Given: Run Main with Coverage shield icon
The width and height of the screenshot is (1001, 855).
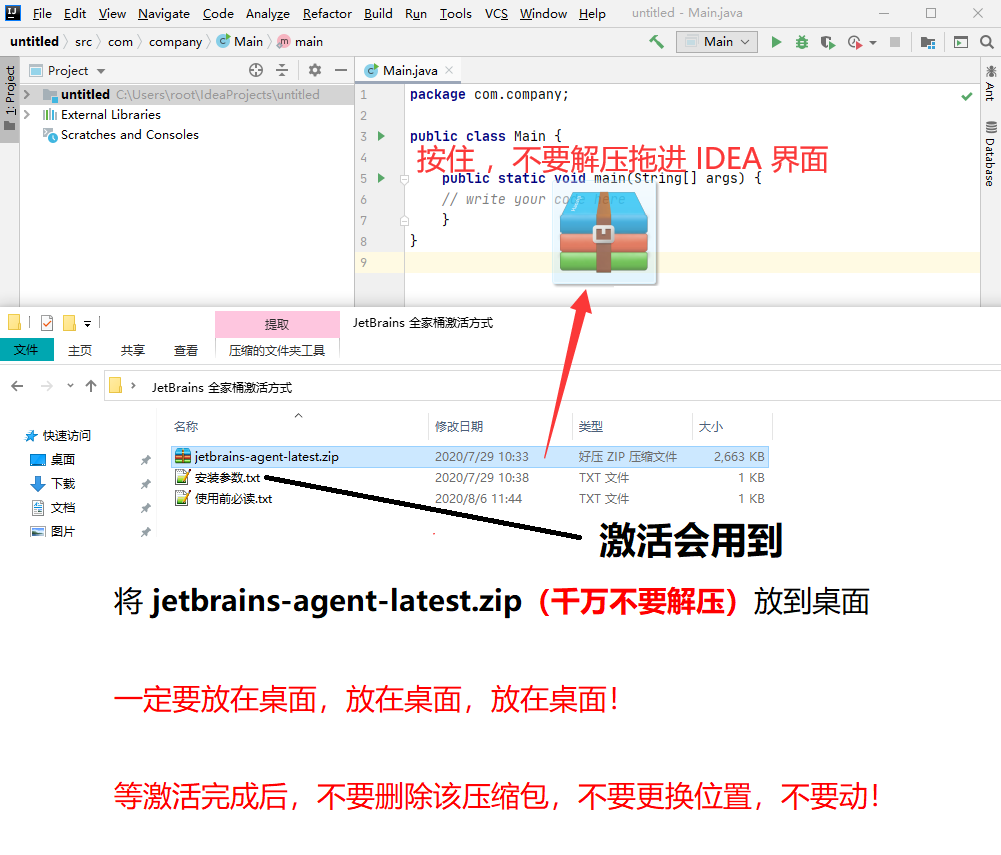Looking at the screenshot, I should tap(830, 42).
